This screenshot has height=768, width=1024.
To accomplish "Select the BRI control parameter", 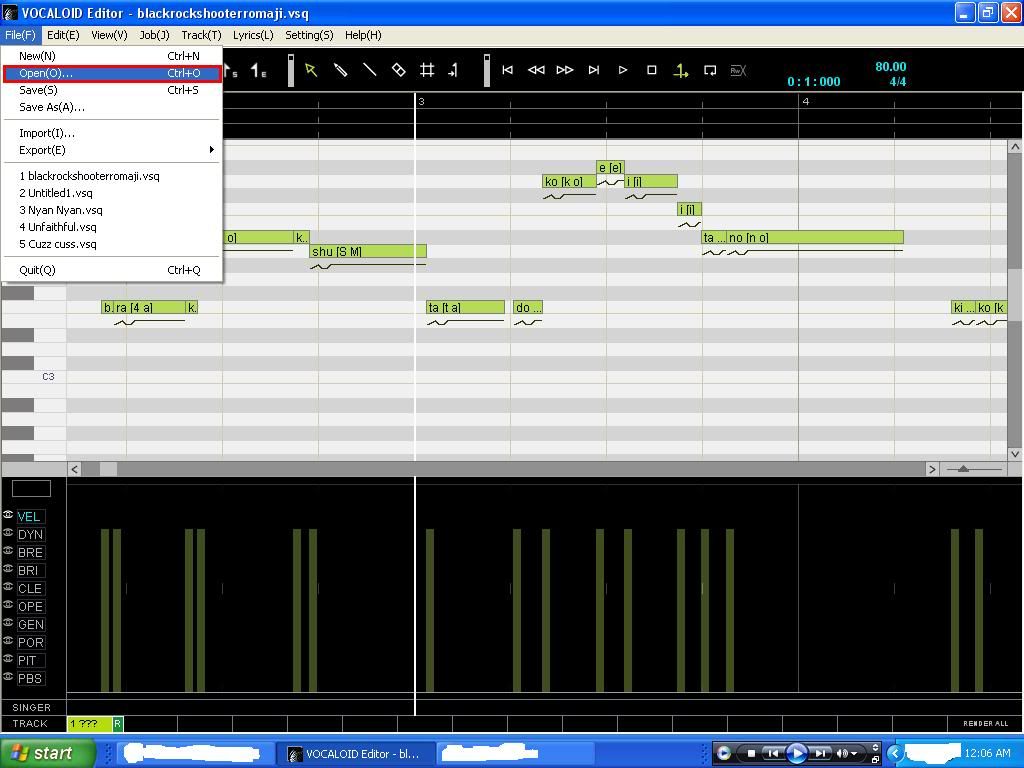I will click(30, 570).
